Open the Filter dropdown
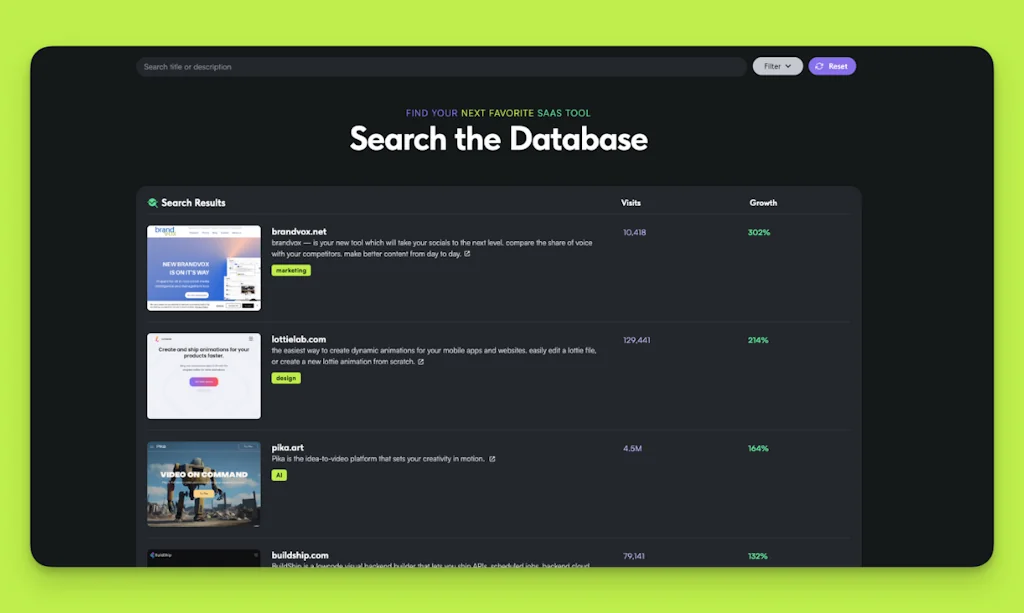 point(777,65)
